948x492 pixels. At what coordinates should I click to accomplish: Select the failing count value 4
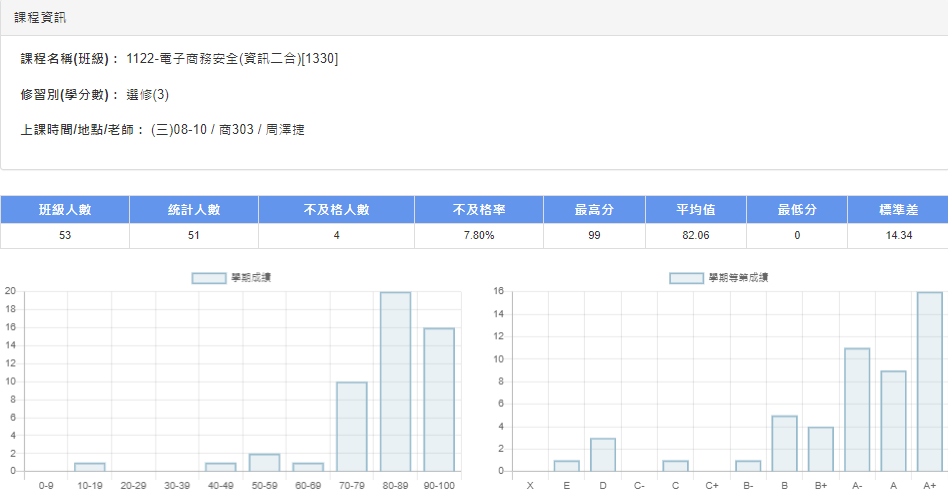point(336,236)
